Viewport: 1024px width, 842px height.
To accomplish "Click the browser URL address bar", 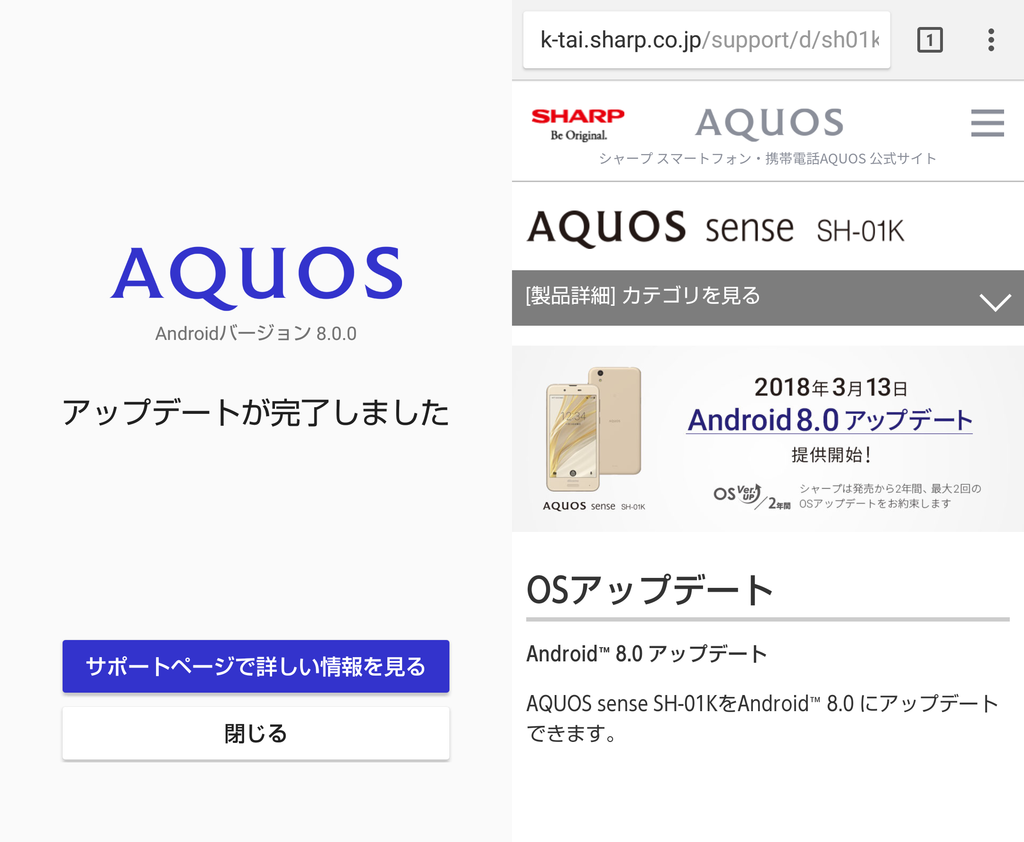I will point(707,40).
